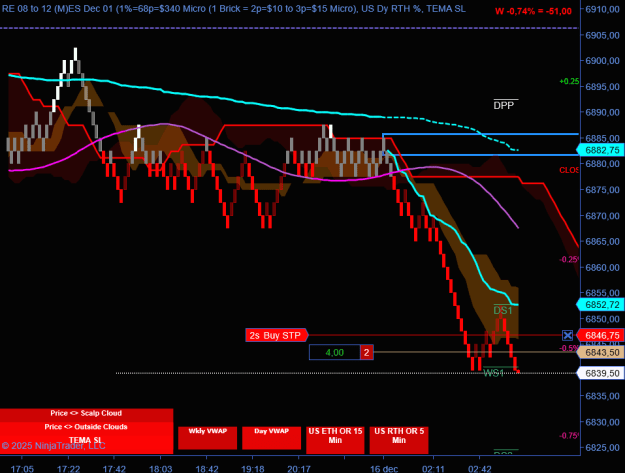Screen dimensions: 625x473
Task: Toggle the Day VWAP button
Action: (271, 438)
